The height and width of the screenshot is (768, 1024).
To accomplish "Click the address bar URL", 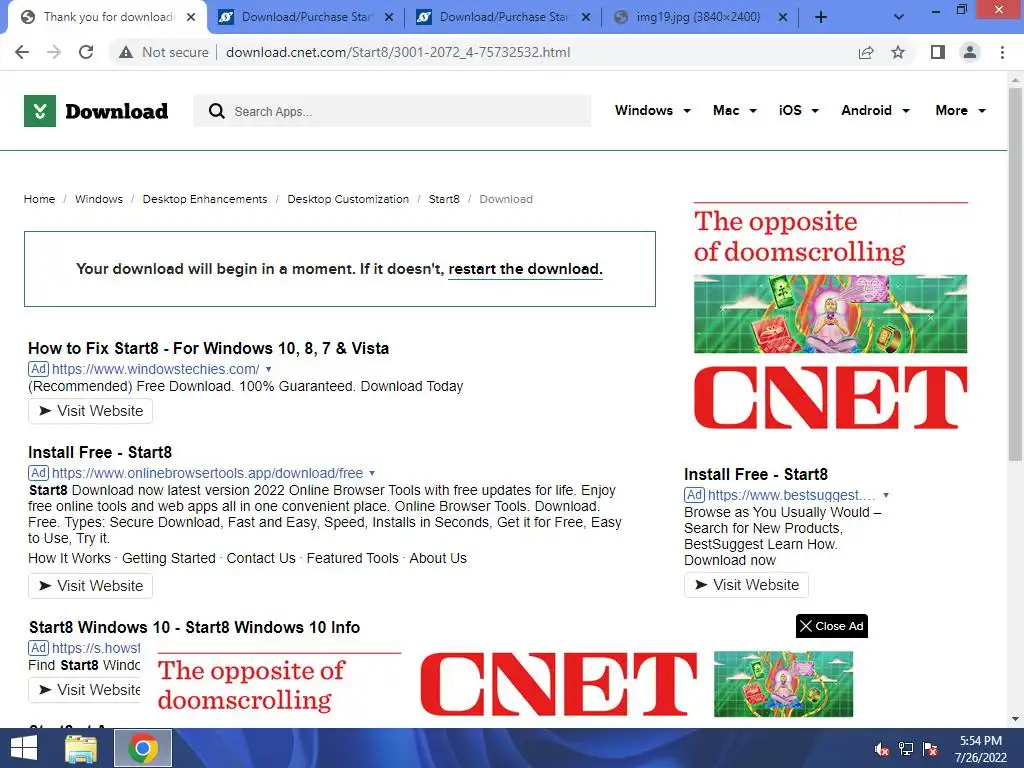I will click(398, 52).
